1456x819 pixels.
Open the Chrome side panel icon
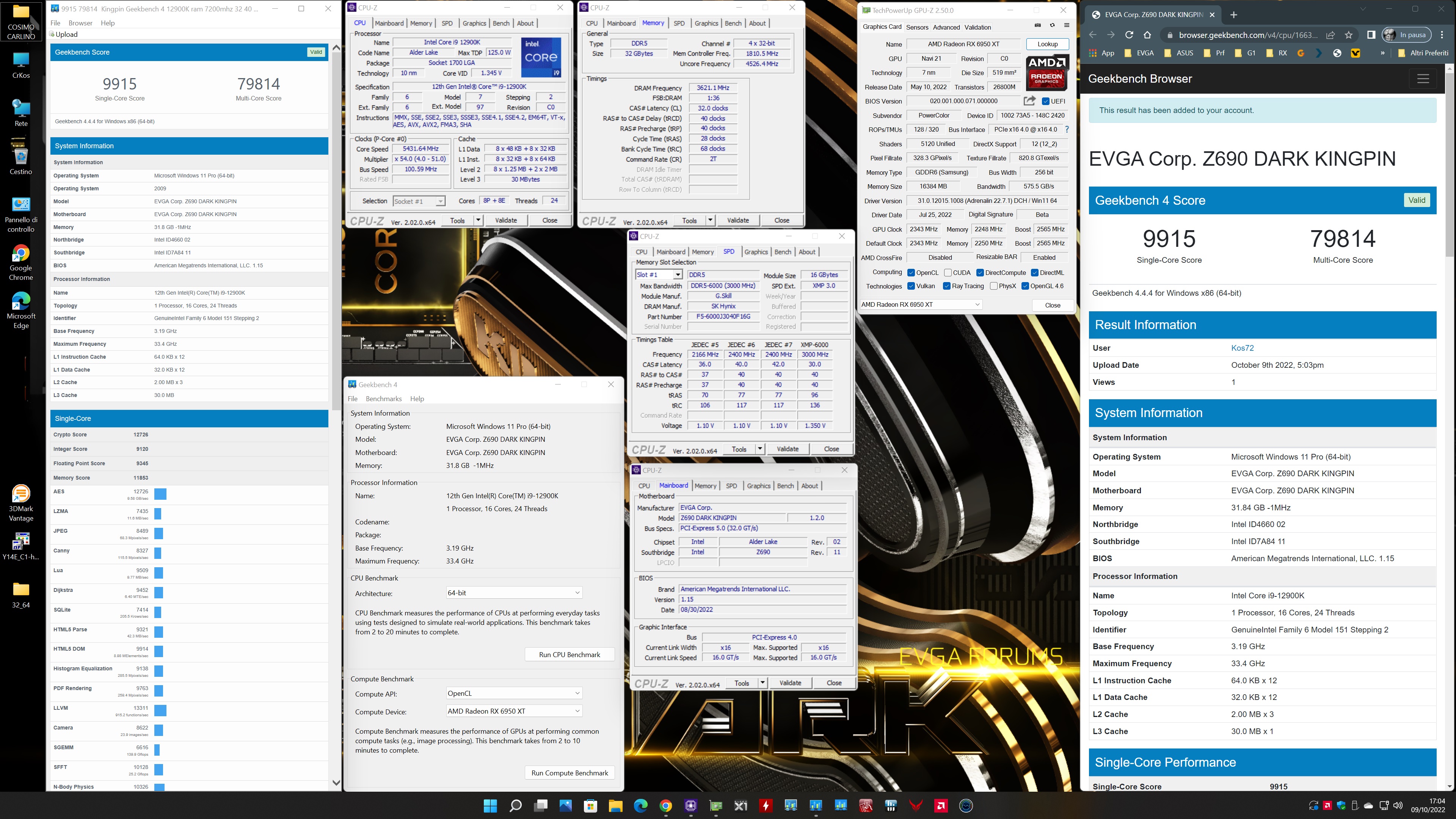click(x=1371, y=35)
